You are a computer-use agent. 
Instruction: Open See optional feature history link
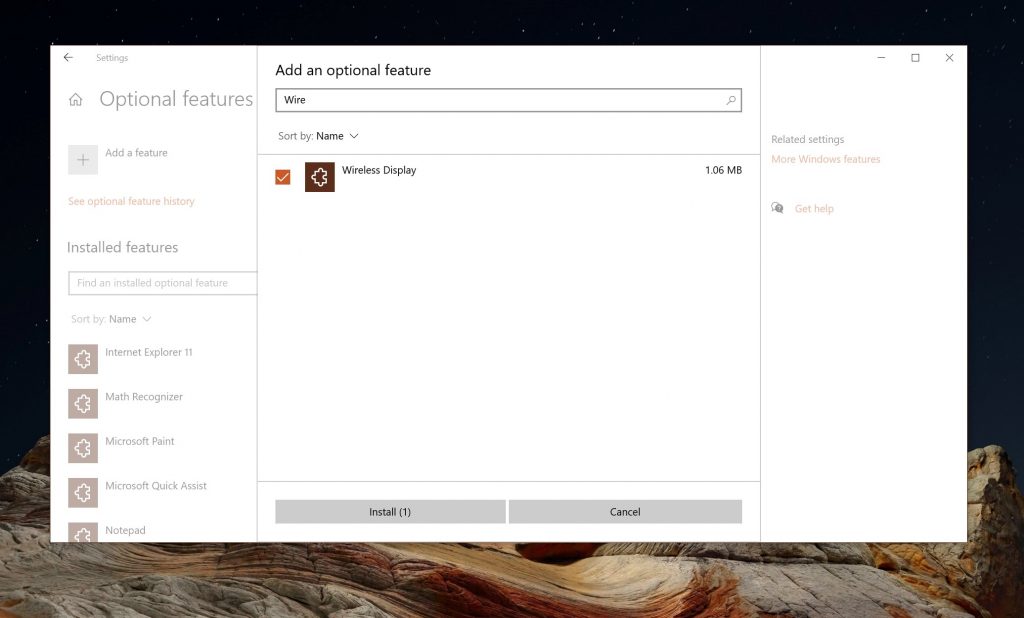click(131, 201)
